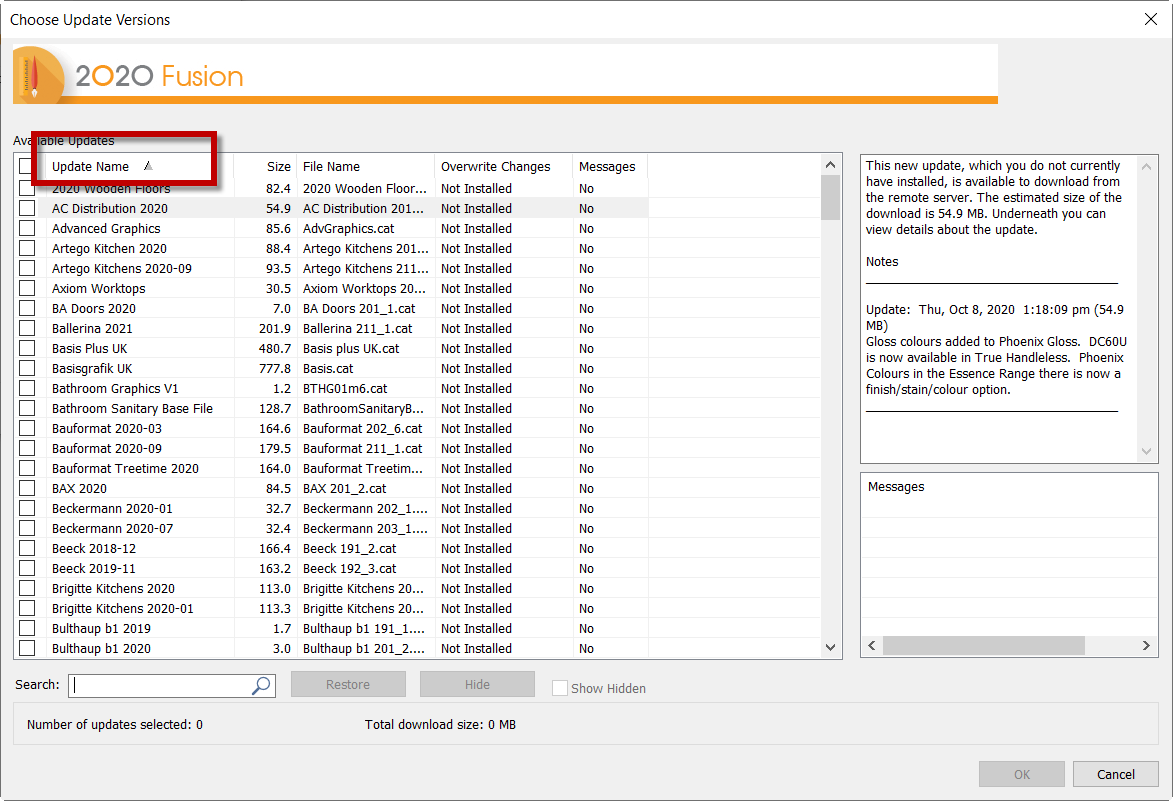Click the updates list scroll-up arrow
Screen dimensions: 1173x801
(x=830, y=165)
